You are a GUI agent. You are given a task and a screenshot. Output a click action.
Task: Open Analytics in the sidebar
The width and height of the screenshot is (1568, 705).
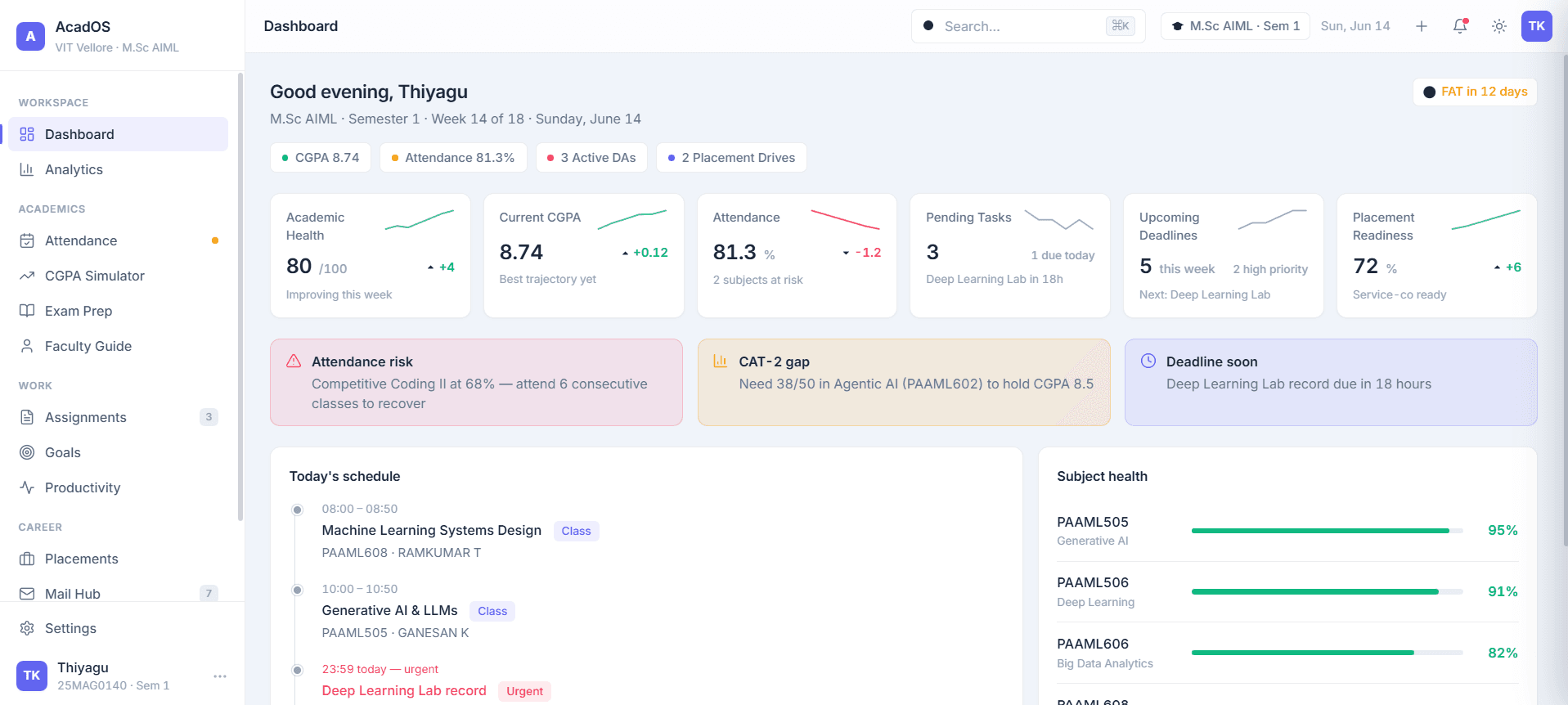click(118, 169)
